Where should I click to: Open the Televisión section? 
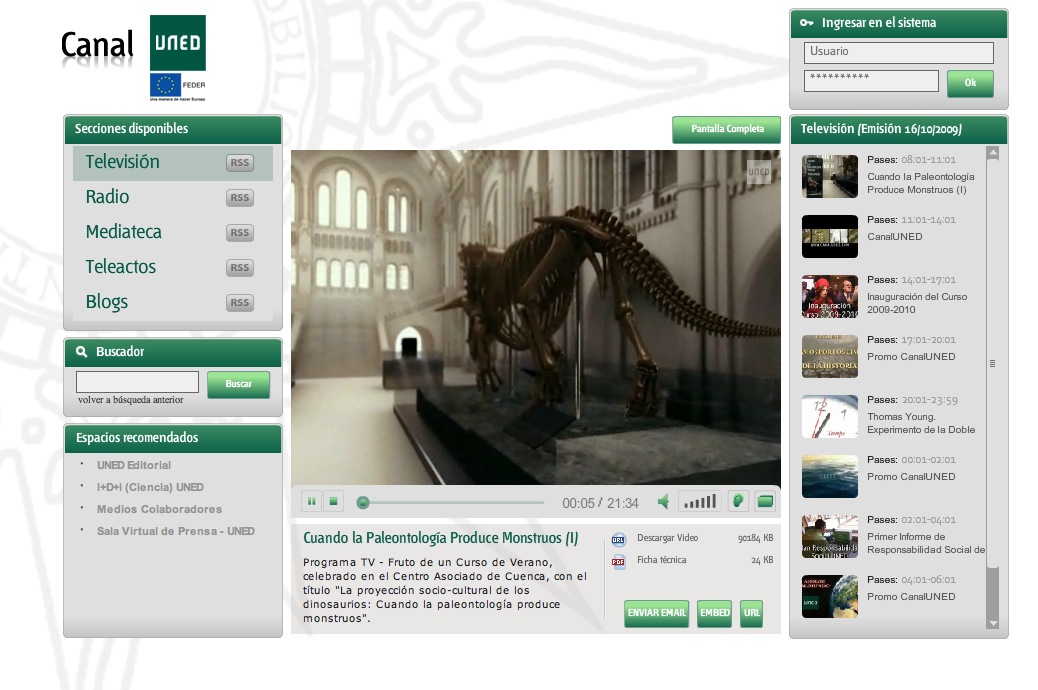tap(122, 162)
